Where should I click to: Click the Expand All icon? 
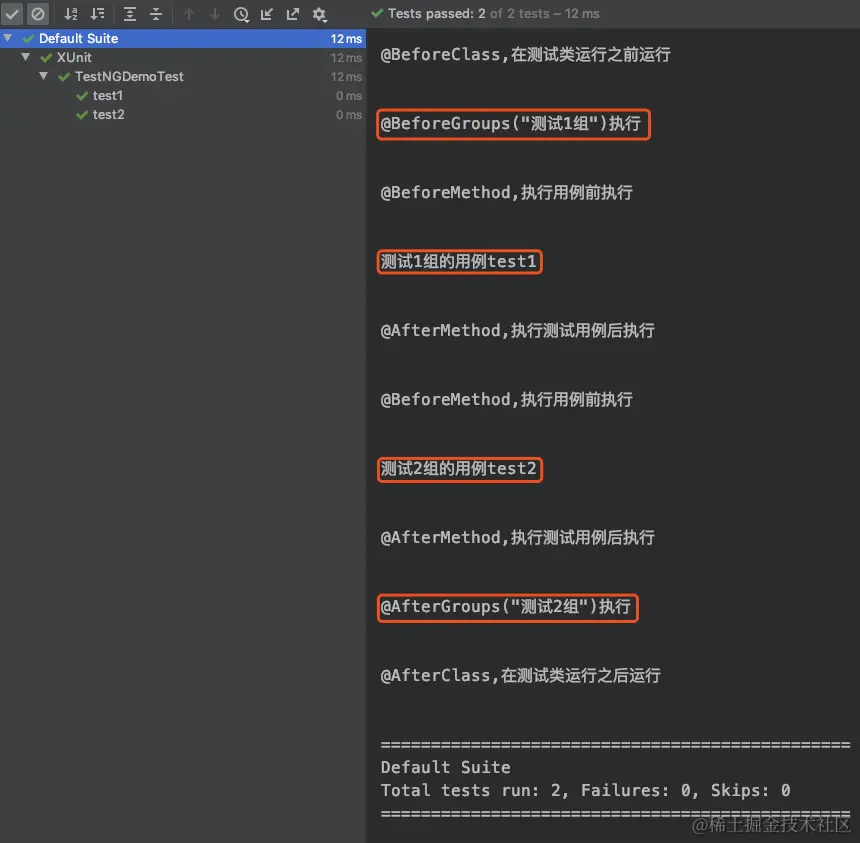coord(129,14)
